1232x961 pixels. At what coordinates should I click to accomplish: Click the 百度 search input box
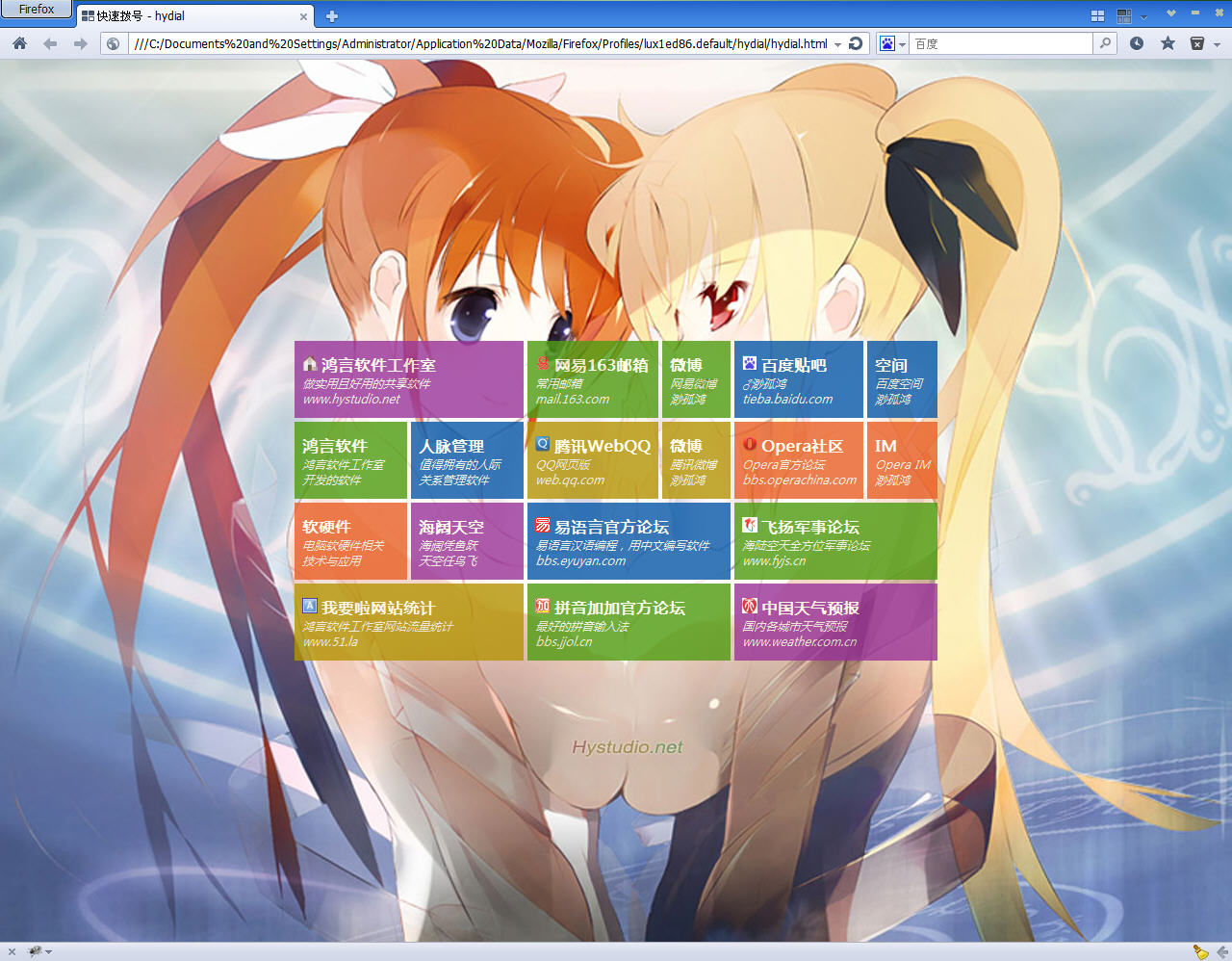(x=1001, y=43)
